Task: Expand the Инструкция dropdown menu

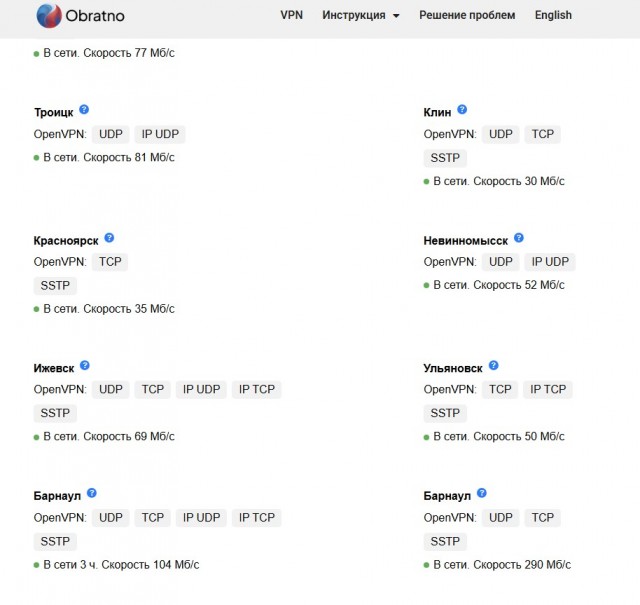Action: 361,15
